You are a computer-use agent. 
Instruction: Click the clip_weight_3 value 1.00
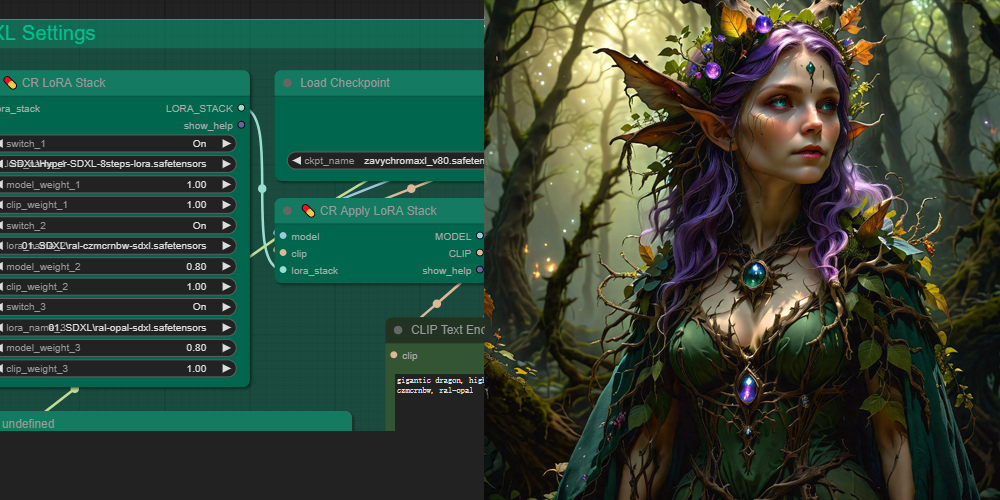click(x=196, y=368)
